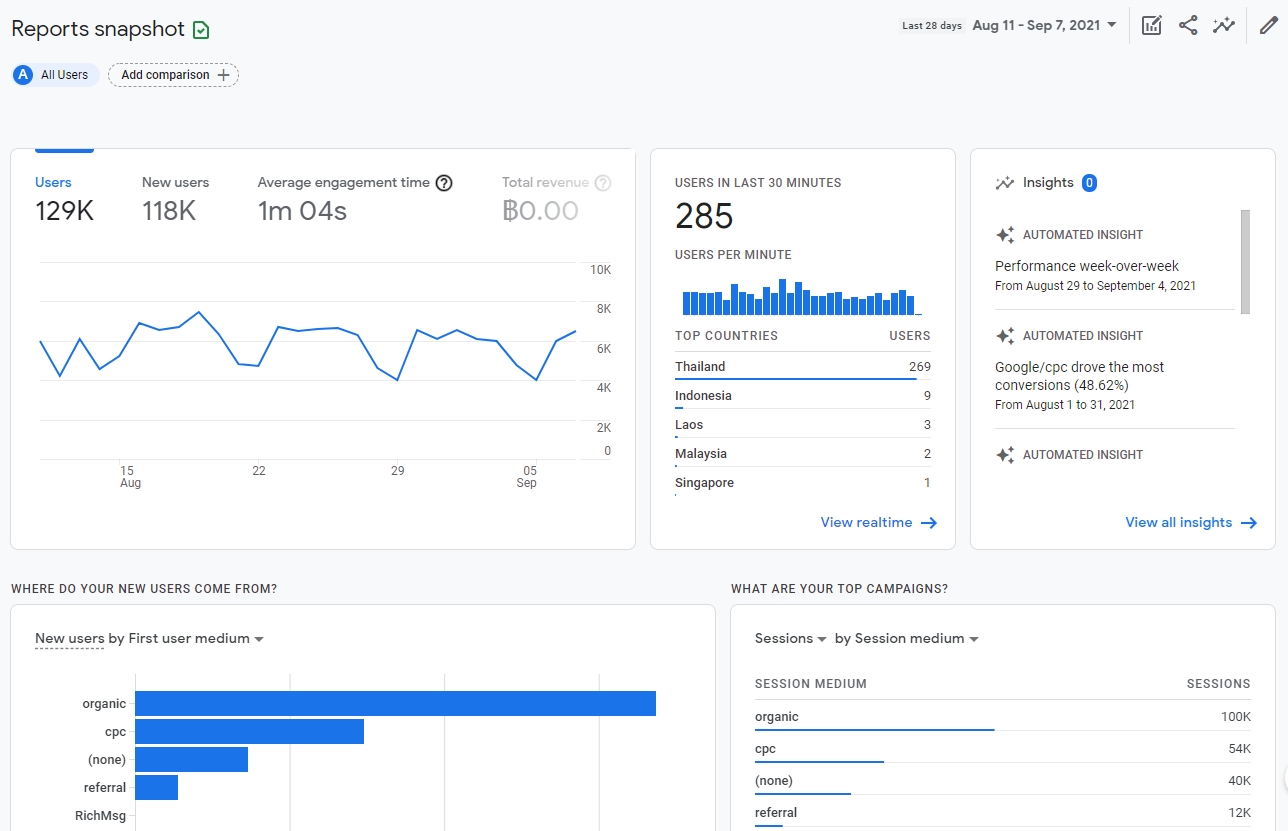1288x831 pixels.
Task: Open the edit comparisons chart icon
Action: click(x=1152, y=26)
